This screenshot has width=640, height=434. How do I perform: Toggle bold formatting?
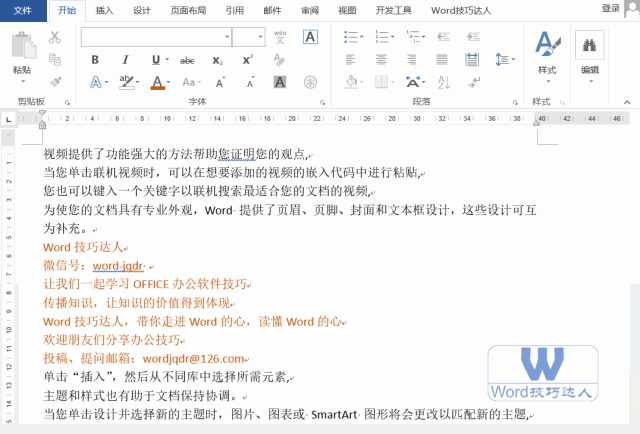(x=95, y=60)
